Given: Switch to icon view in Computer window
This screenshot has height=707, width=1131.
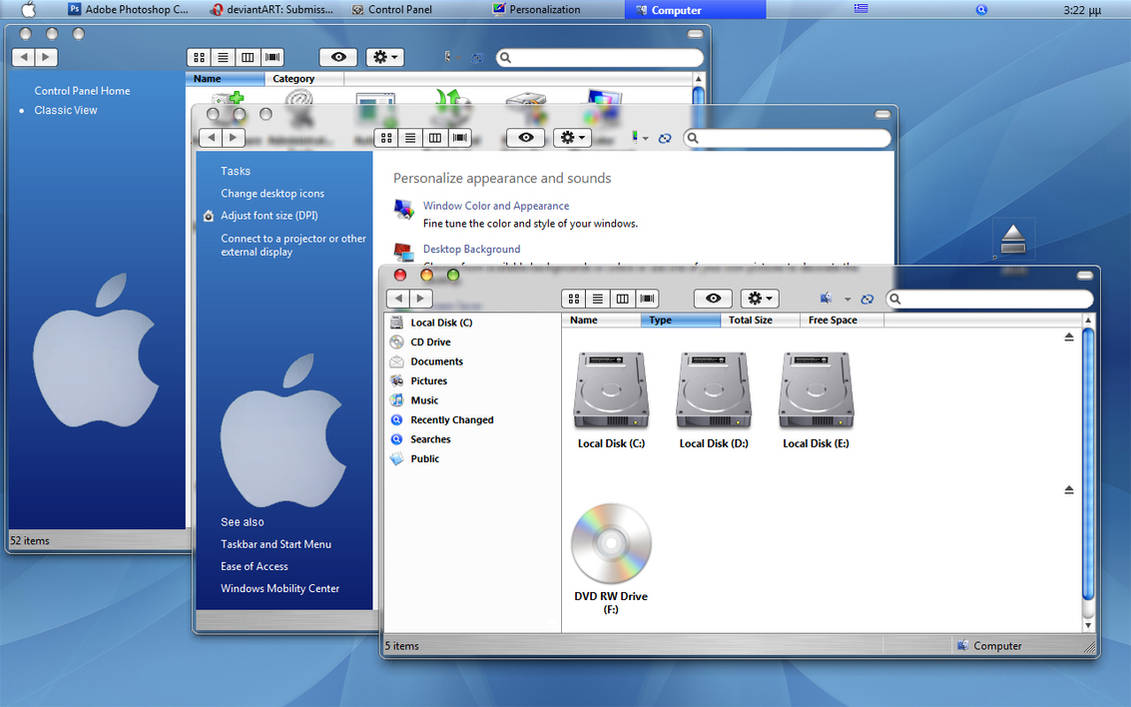Looking at the screenshot, I should (572, 298).
